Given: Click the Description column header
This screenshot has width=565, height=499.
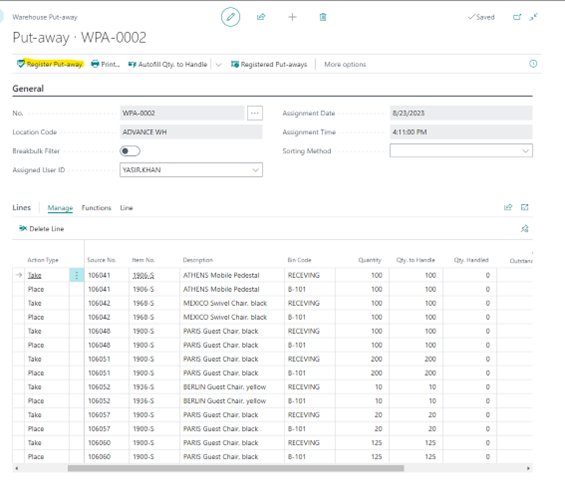Looking at the screenshot, I should click(x=198, y=260).
